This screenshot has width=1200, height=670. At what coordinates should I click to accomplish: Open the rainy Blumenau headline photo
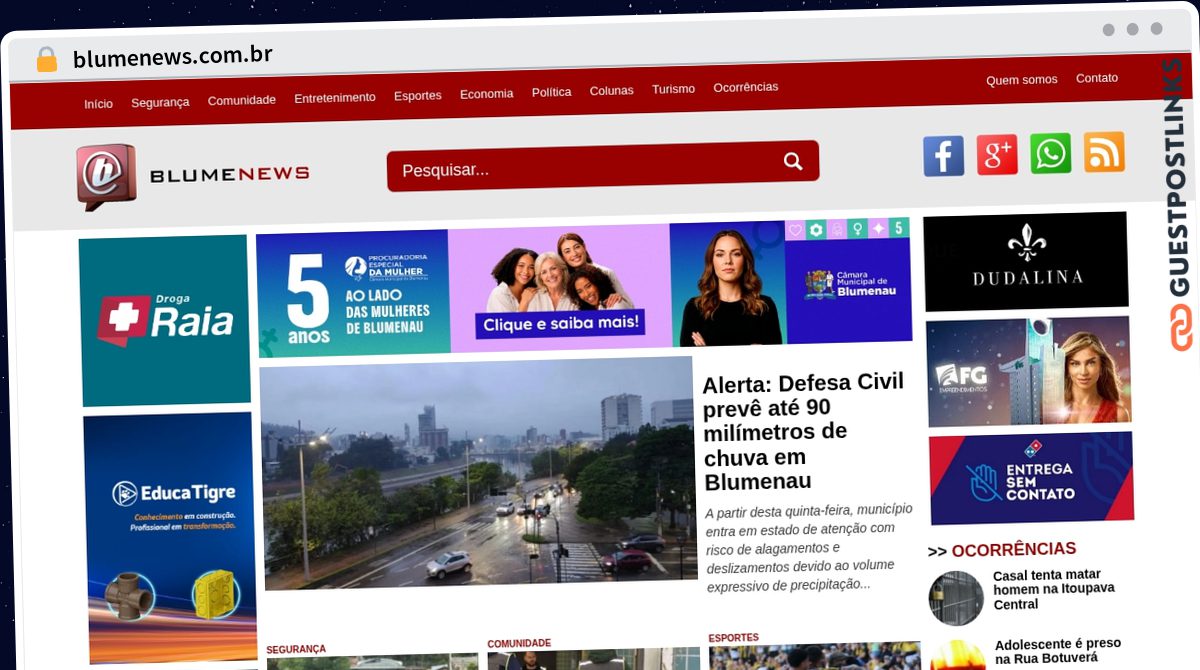(480, 474)
